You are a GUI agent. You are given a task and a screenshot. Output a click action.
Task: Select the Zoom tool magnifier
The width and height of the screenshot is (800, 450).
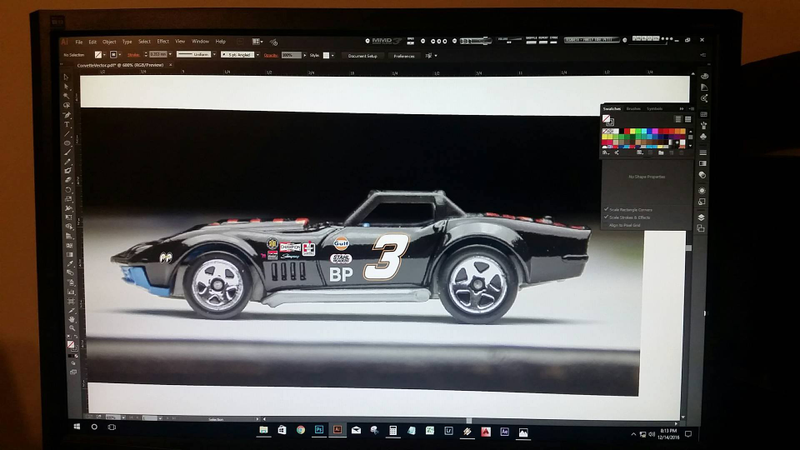coord(72,328)
